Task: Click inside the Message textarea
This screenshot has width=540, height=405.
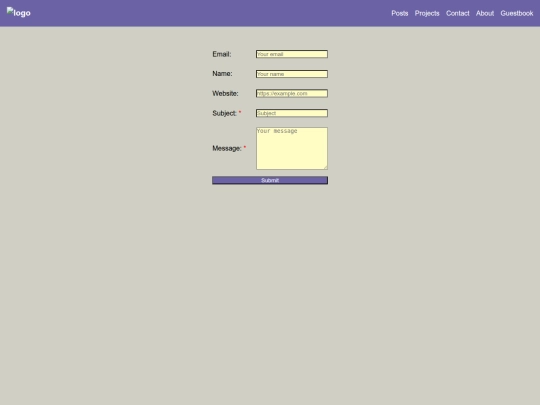Action: pos(292,148)
